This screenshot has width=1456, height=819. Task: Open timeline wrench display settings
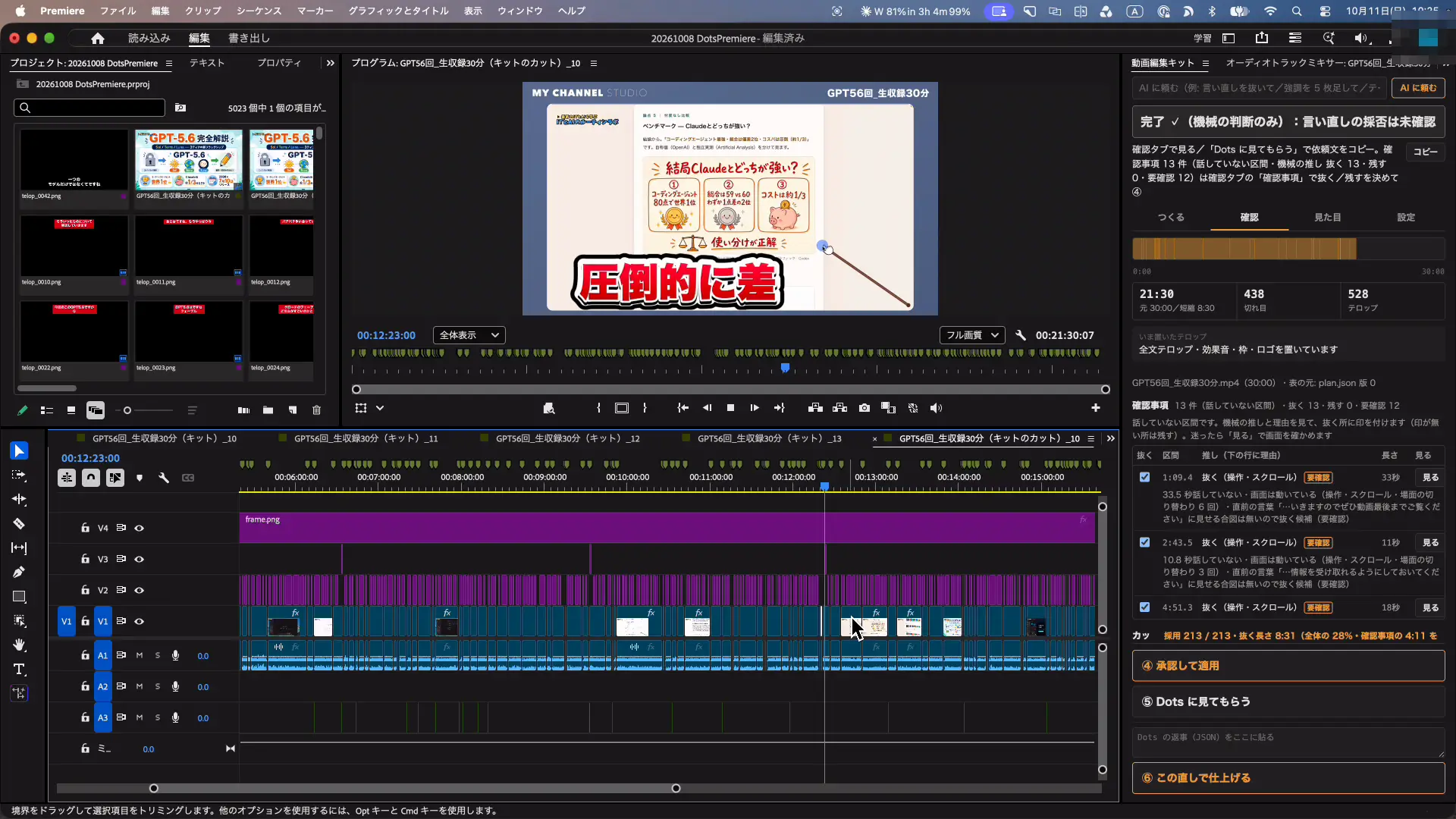click(x=164, y=478)
